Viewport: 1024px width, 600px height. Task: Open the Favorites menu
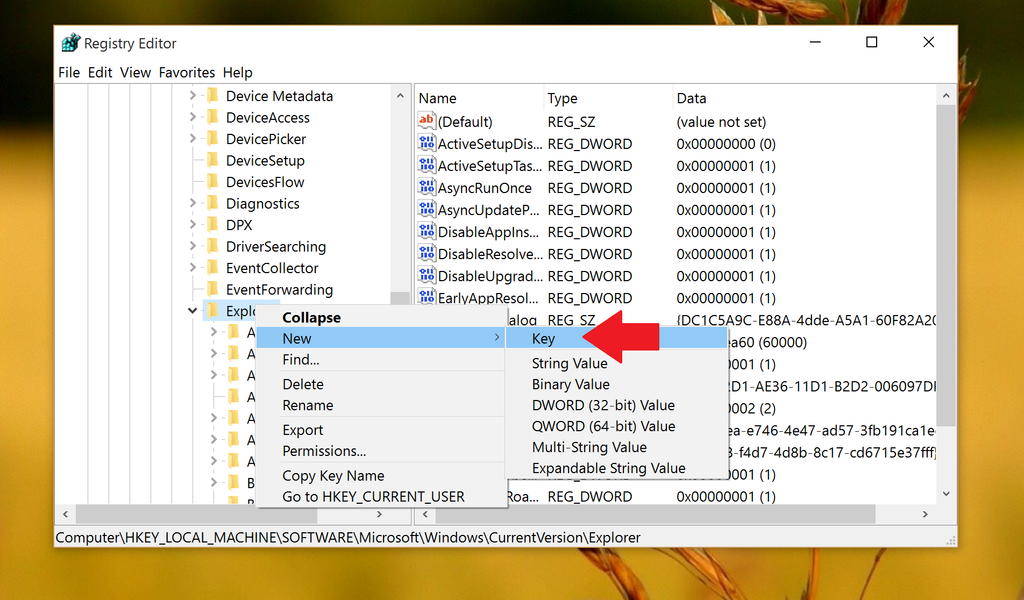coord(187,72)
